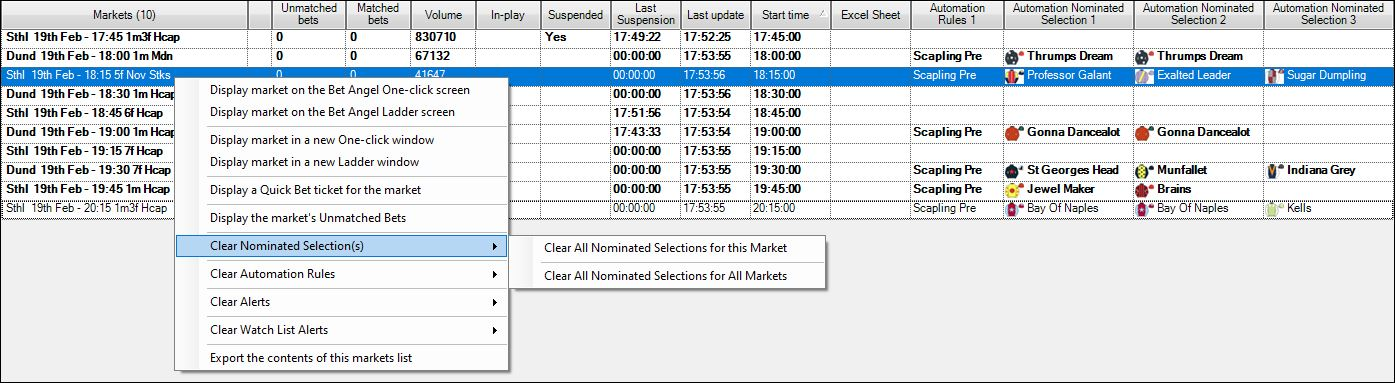Expand Clear Watch List Alerts submenu arrow
Image resolution: width=1395 pixels, height=383 pixels.
pos(494,330)
